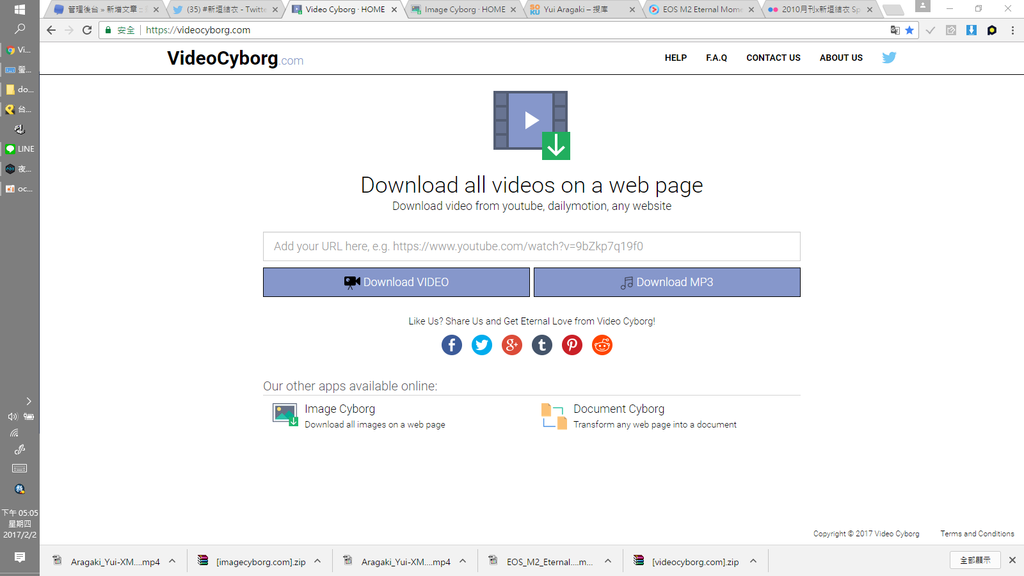This screenshot has height=576, width=1024.
Task: Close the Video Cyborg HOME tab
Action: pos(394,10)
